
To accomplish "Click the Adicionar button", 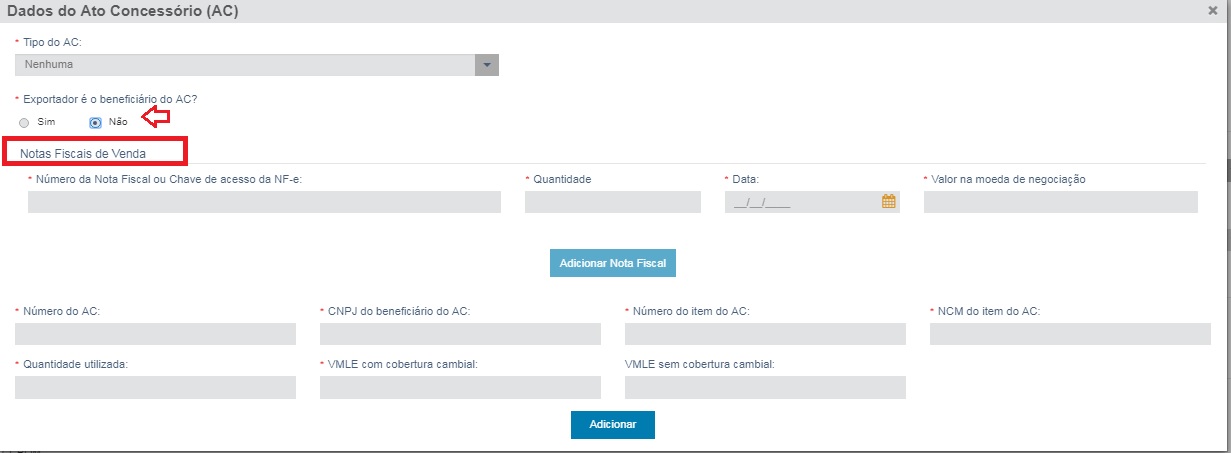I will (x=612, y=424).
